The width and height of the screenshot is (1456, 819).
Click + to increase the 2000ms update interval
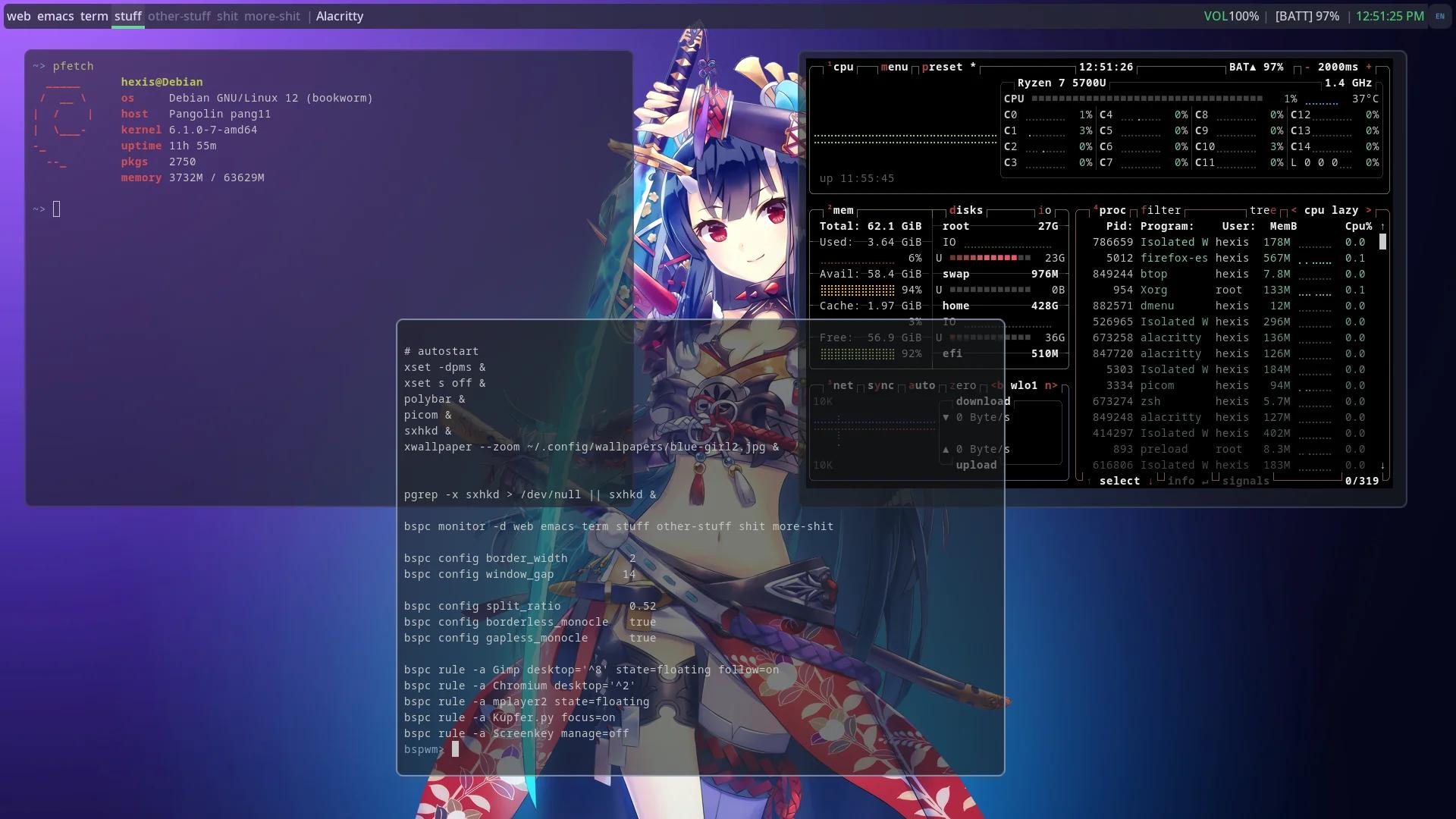pyautogui.click(x=1370, y=67)
